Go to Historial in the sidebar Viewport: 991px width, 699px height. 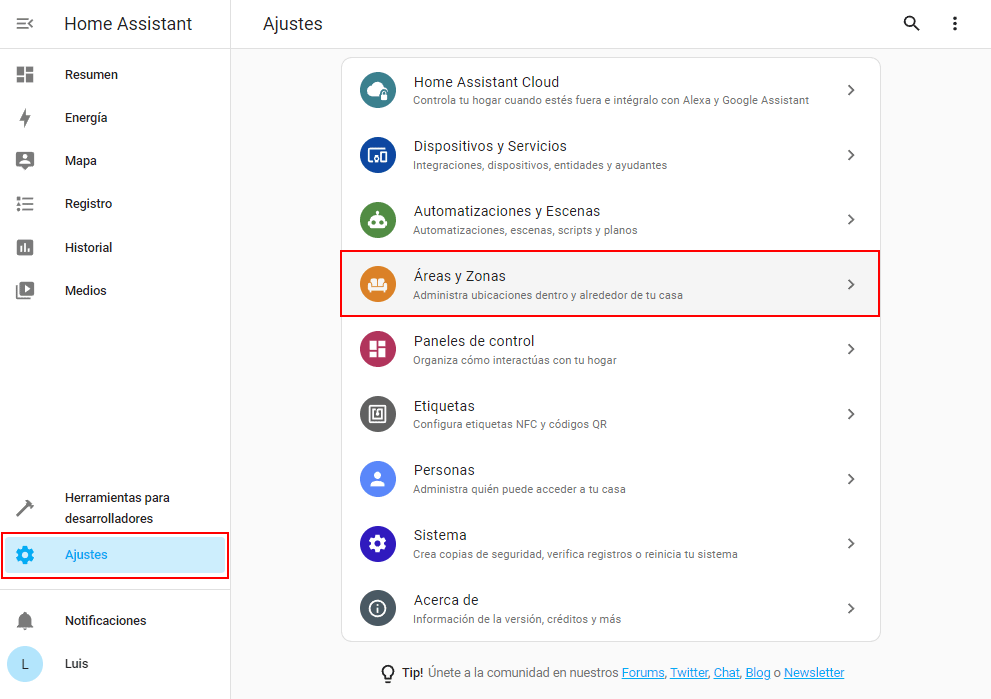click(x=88, y=248)
